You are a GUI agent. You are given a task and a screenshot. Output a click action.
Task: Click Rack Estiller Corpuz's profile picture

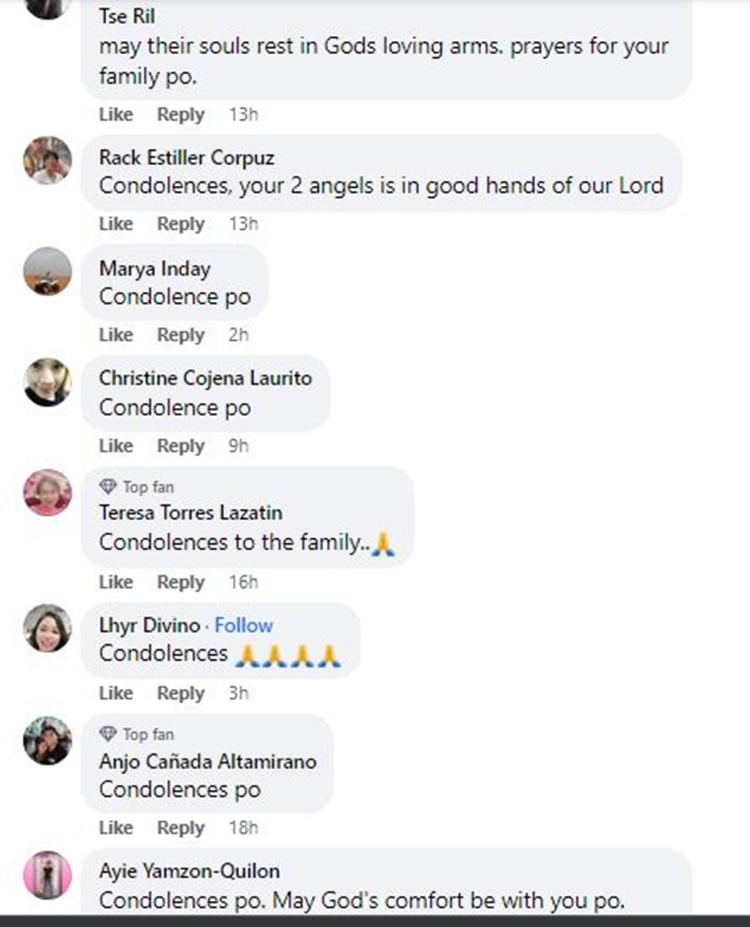tap(48, 160)
